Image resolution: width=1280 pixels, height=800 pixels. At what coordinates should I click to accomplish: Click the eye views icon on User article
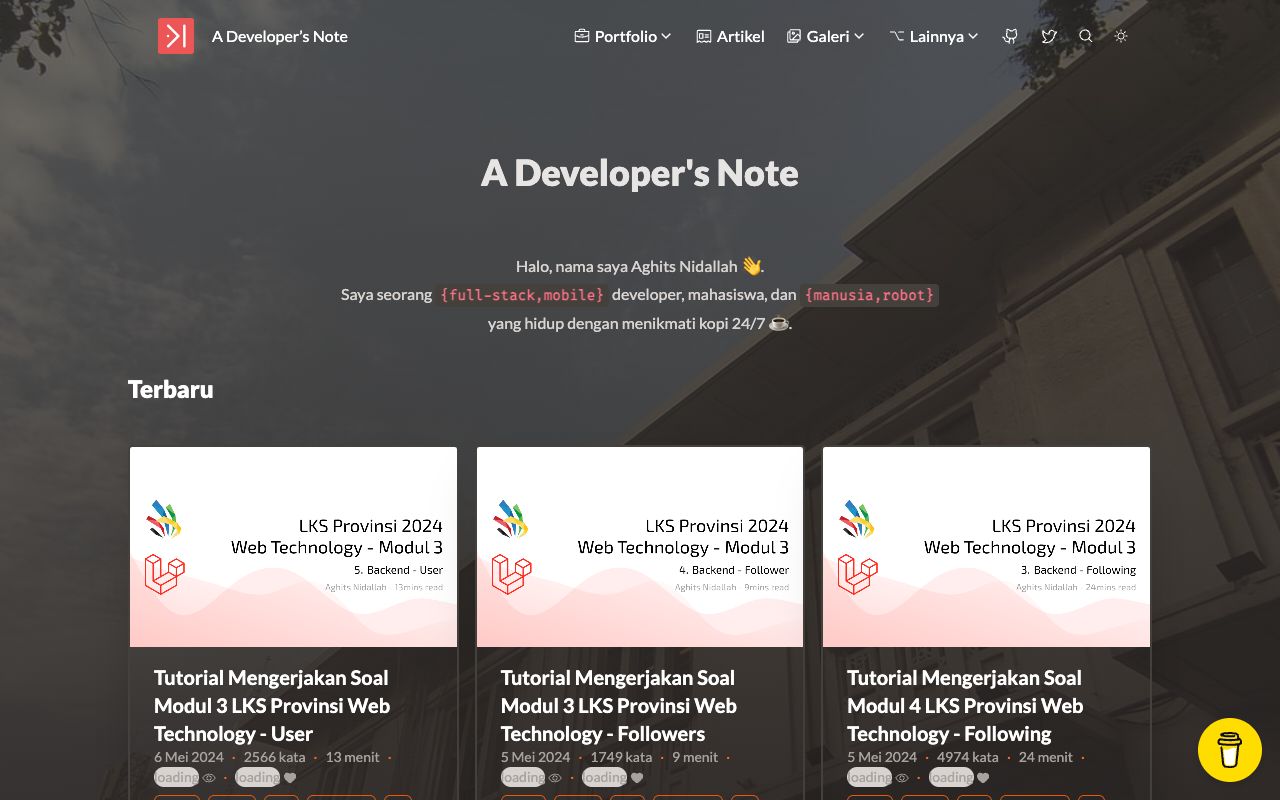[x=209, y=777]
